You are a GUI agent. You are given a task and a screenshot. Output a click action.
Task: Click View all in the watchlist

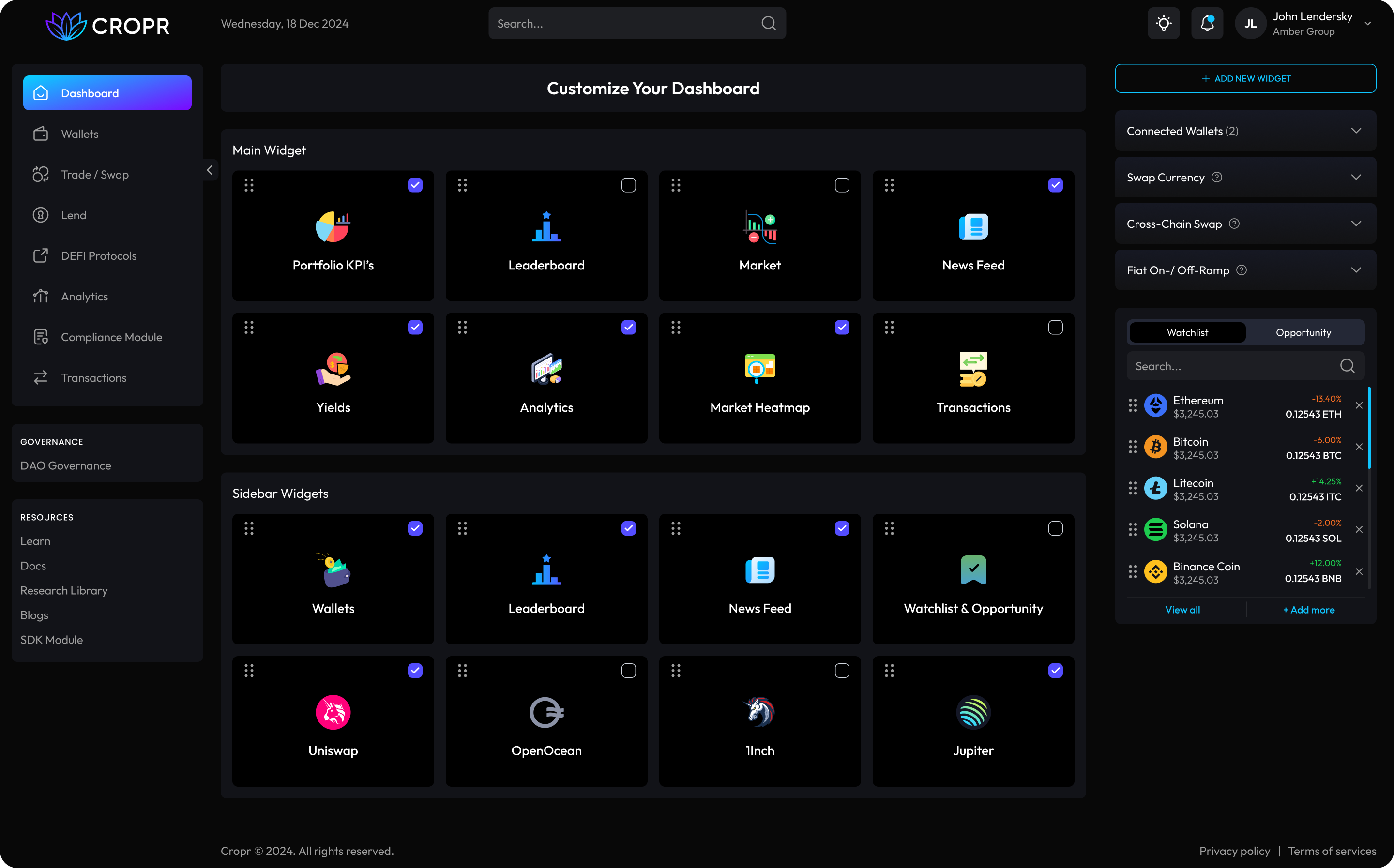(1182, 610)
